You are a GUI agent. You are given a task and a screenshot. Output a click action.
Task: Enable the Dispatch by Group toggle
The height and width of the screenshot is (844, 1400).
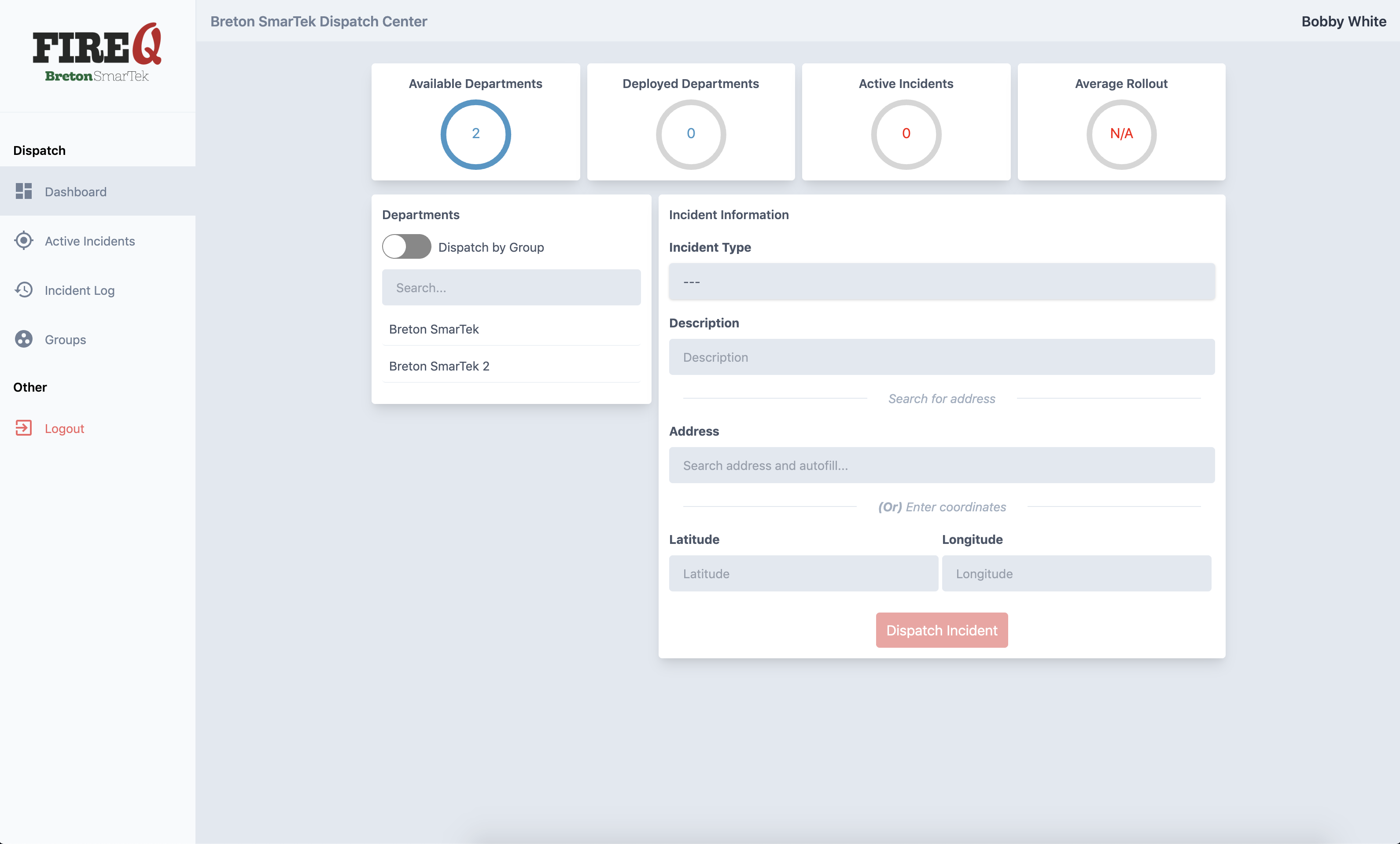click(405, 247)
